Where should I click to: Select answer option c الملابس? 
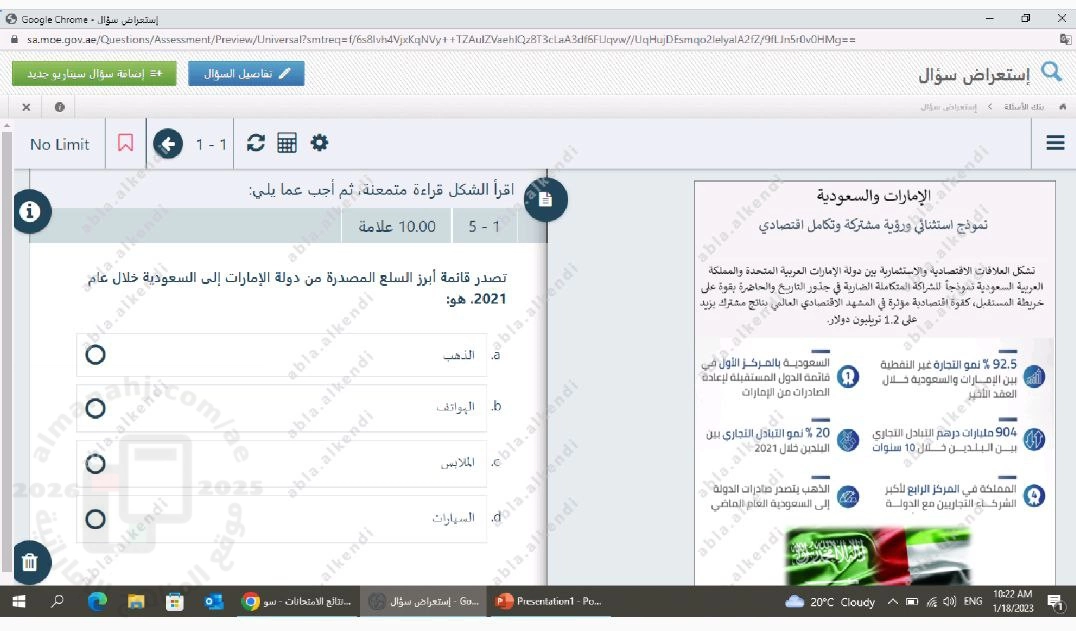(96, 463)
